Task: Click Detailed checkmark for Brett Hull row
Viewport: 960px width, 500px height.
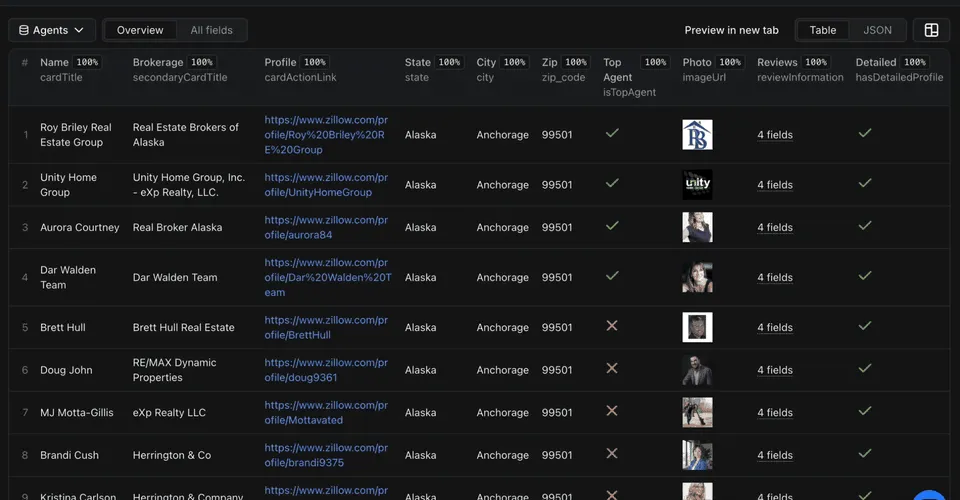Action: (864, 326)
